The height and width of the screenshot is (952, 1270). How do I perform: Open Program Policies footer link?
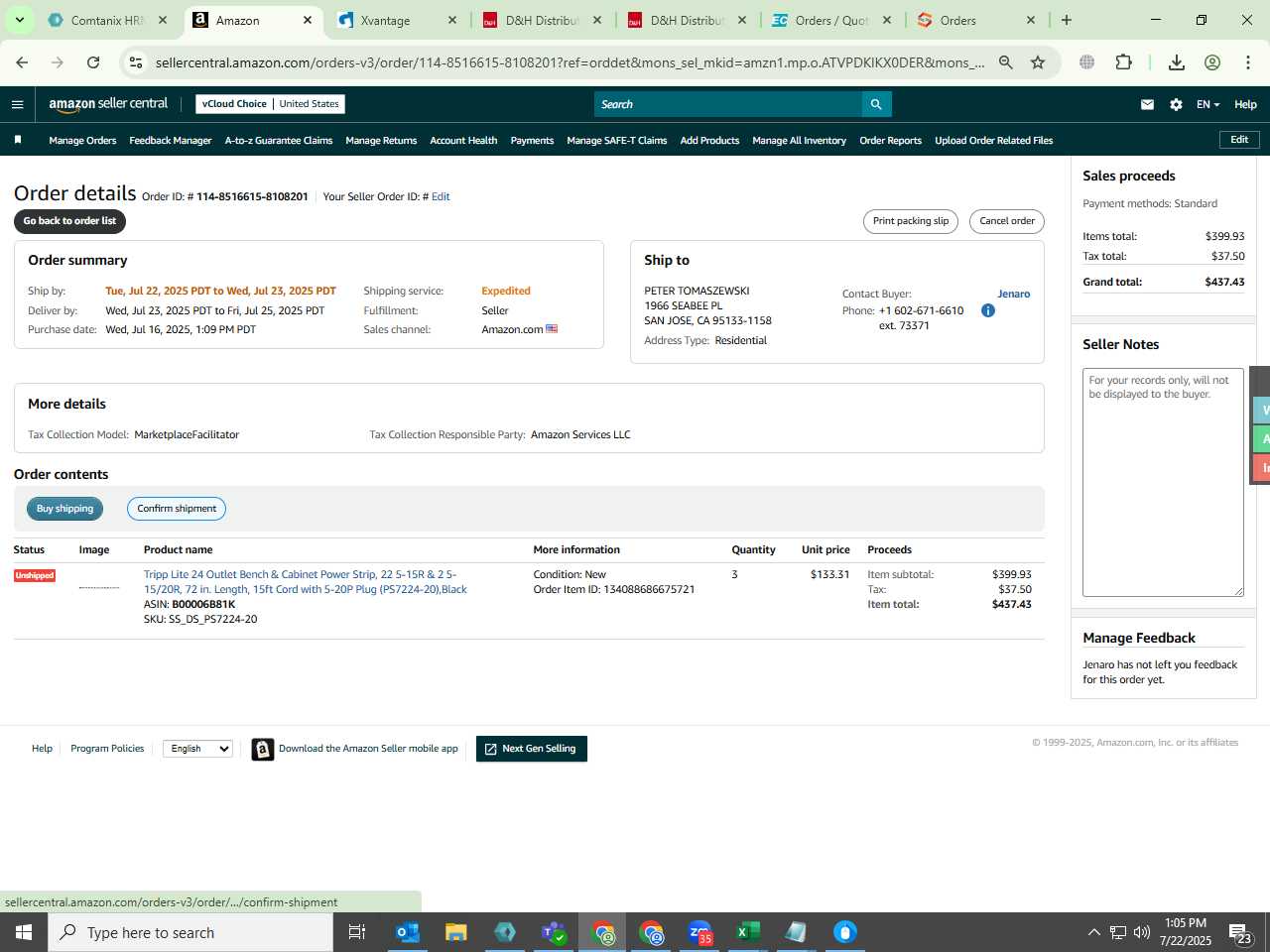(107, 749)
